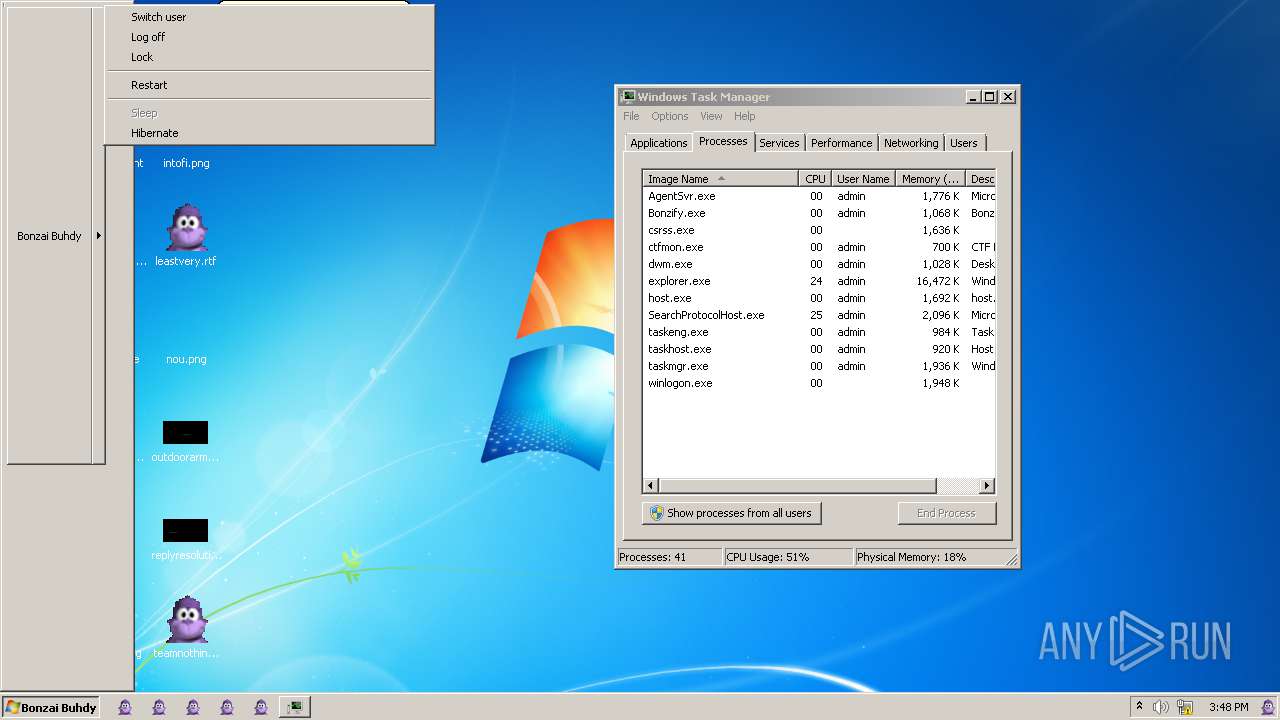Open the Options menu in Task Manager
The width and height of the screenshot is (1280, 720).
pos(670,116)
